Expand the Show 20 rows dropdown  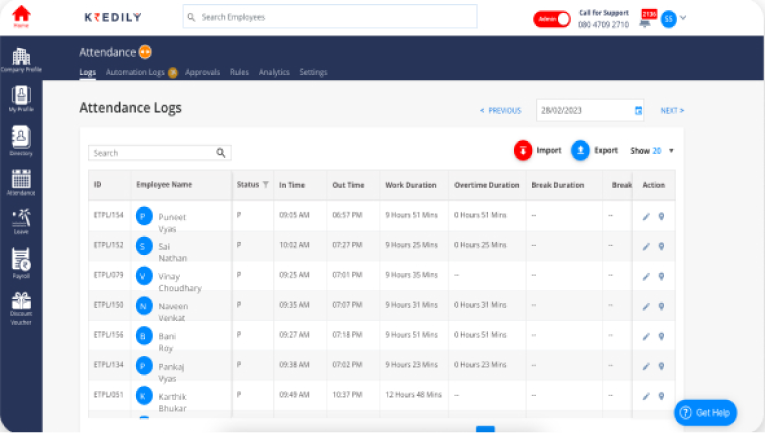click(x=671, y=151)
